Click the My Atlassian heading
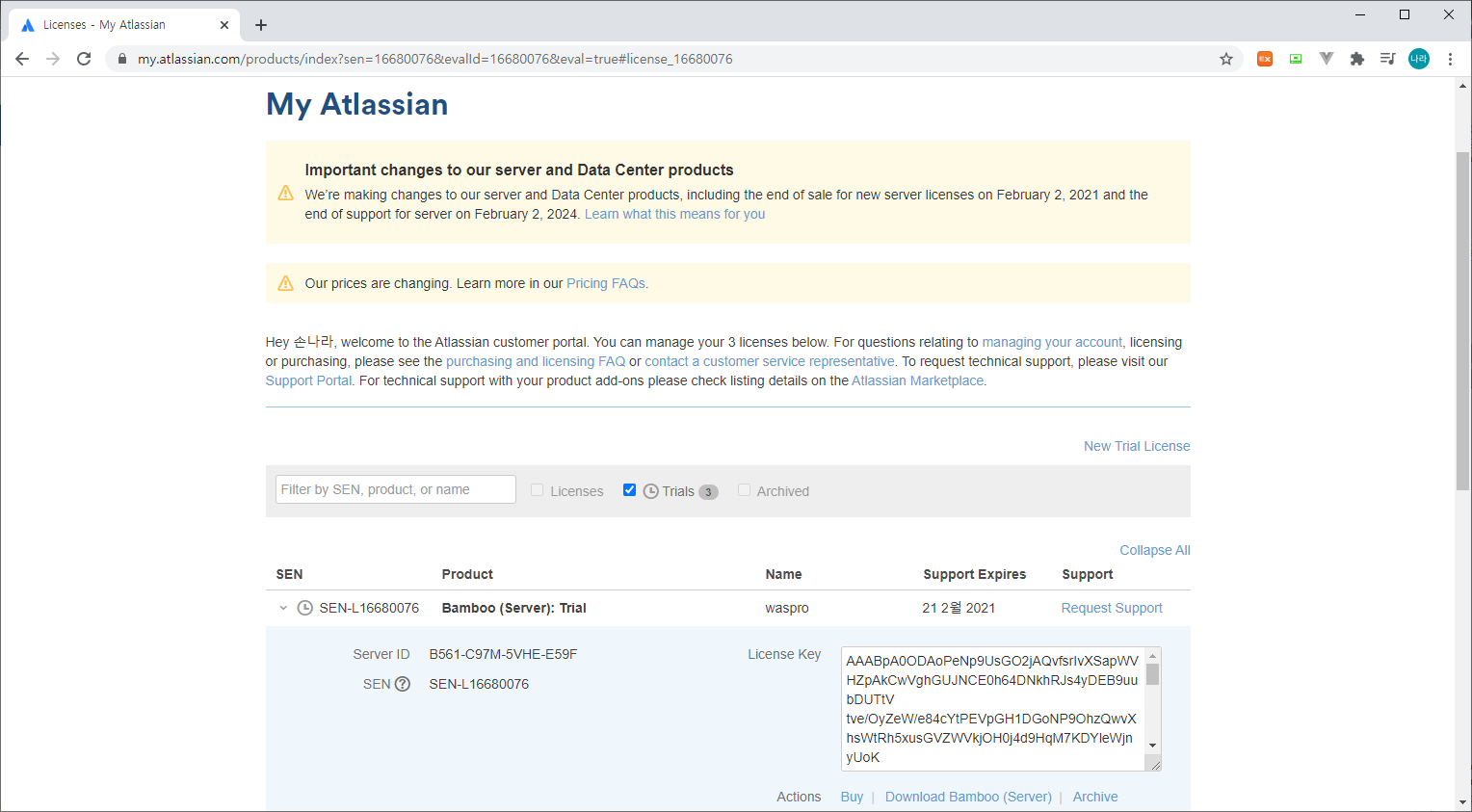 [357, 104]
